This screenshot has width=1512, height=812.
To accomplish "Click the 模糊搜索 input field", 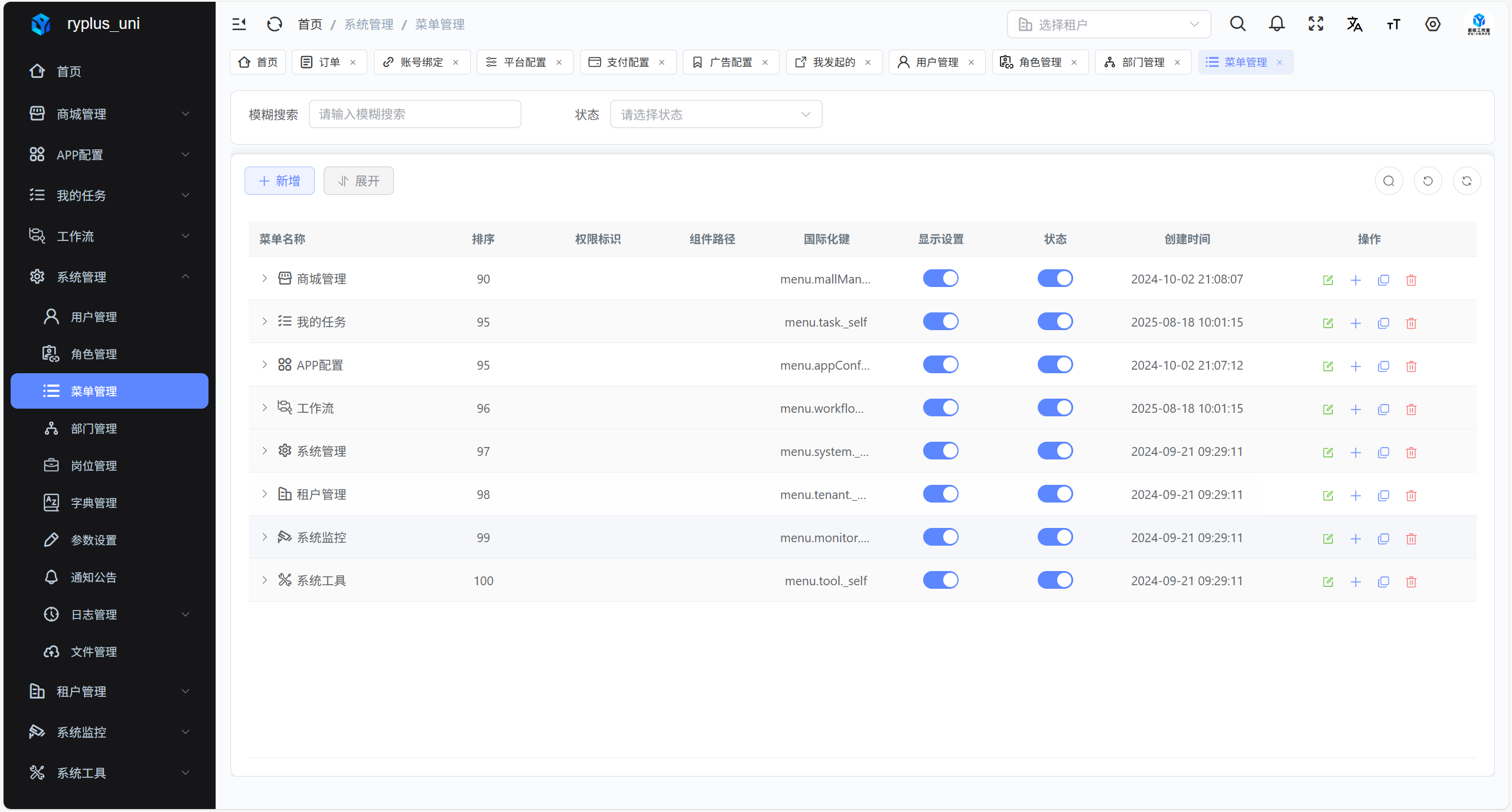I will click(415, 114).
